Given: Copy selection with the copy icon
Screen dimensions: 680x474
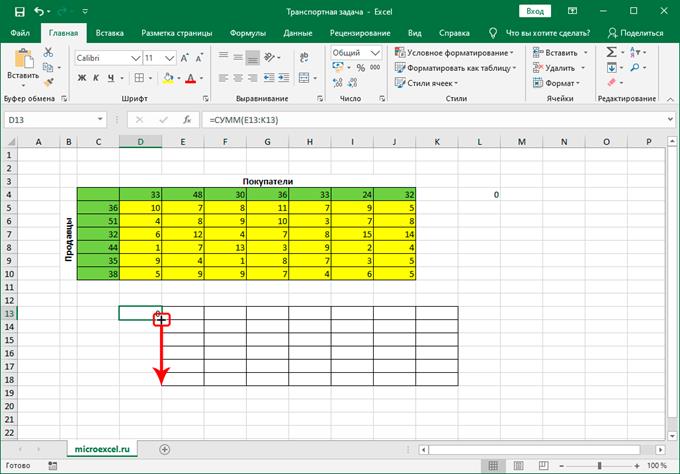Looking at the screenshot, I should (48, 67).
